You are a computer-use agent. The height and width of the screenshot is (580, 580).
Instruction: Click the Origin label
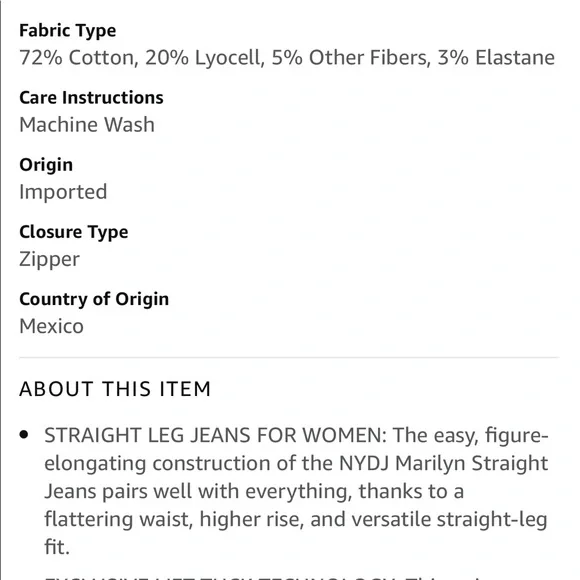pyautogui.click(x=46, y=165)
